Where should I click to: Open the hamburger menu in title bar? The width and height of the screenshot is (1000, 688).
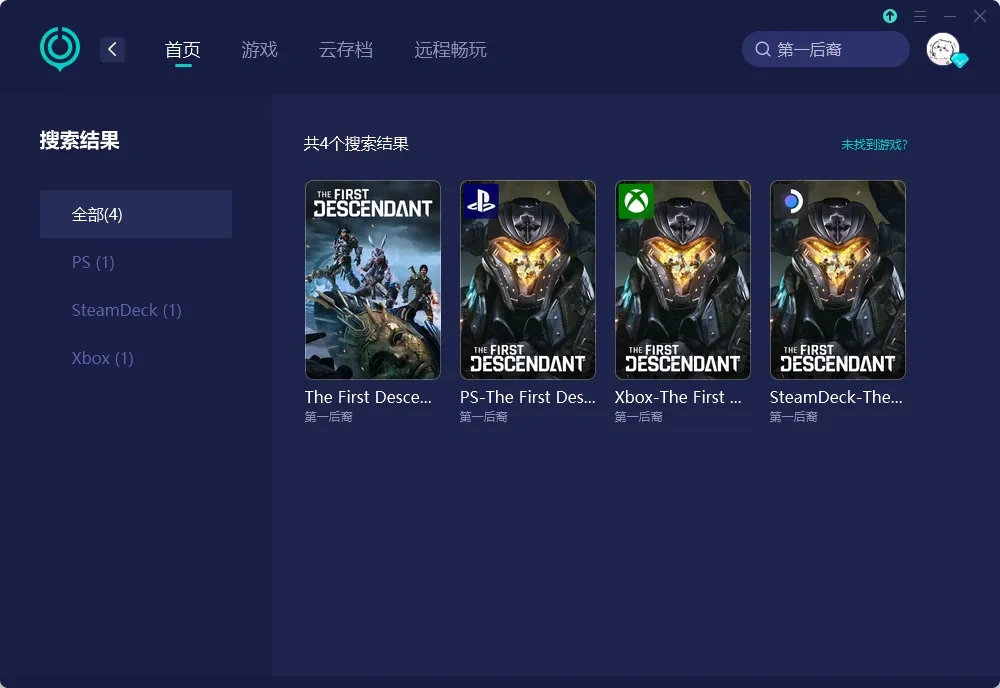[920, 16]
